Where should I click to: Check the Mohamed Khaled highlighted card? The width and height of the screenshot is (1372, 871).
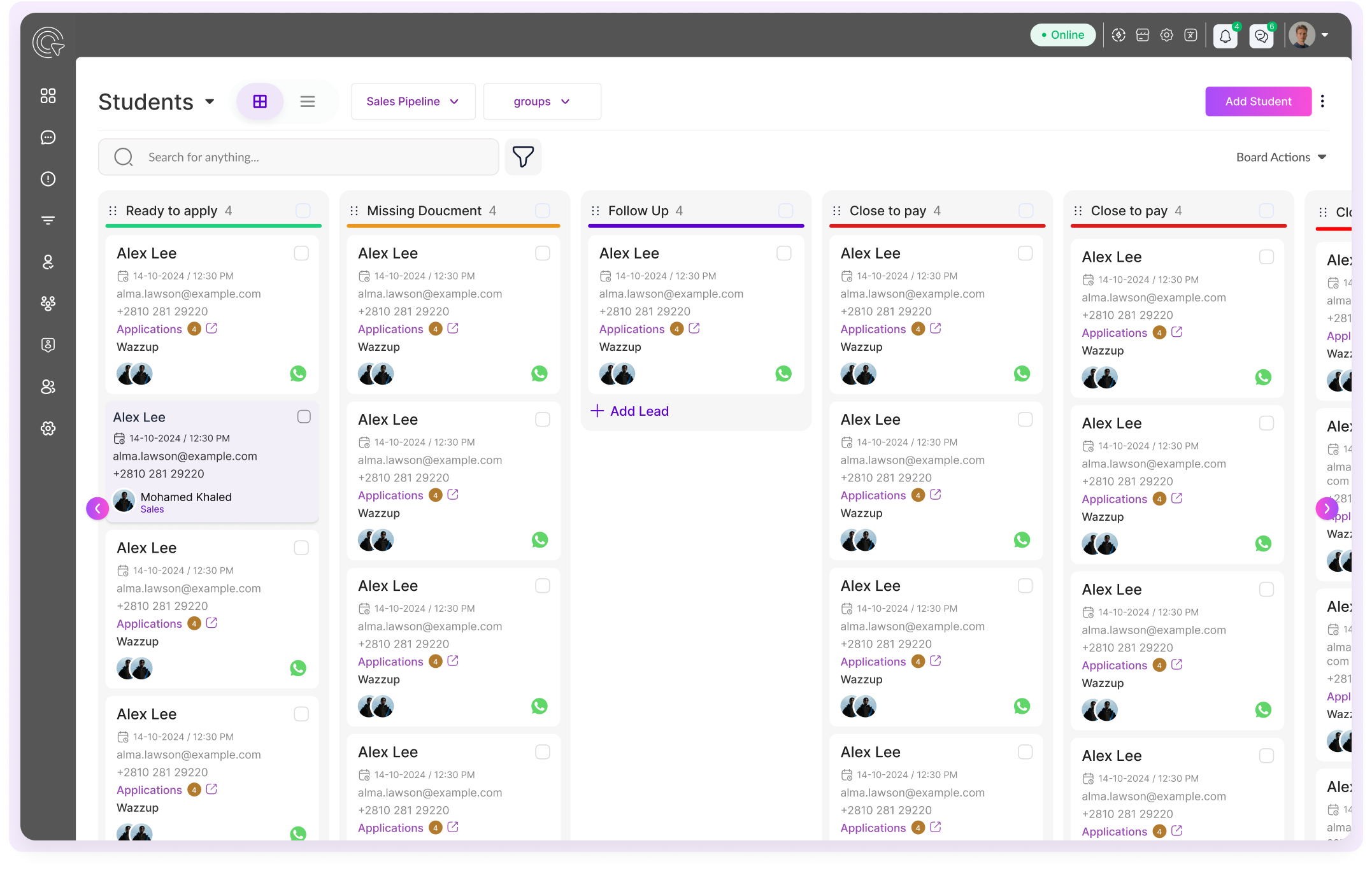304,416
